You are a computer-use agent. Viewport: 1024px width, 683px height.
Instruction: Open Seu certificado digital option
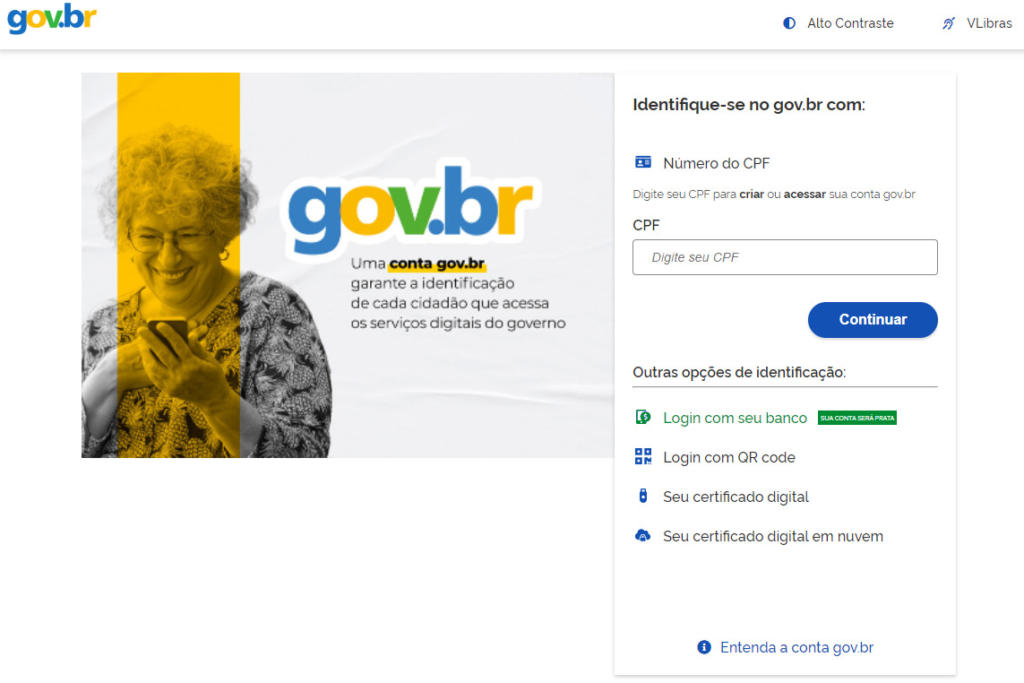[x=735, y=497]
